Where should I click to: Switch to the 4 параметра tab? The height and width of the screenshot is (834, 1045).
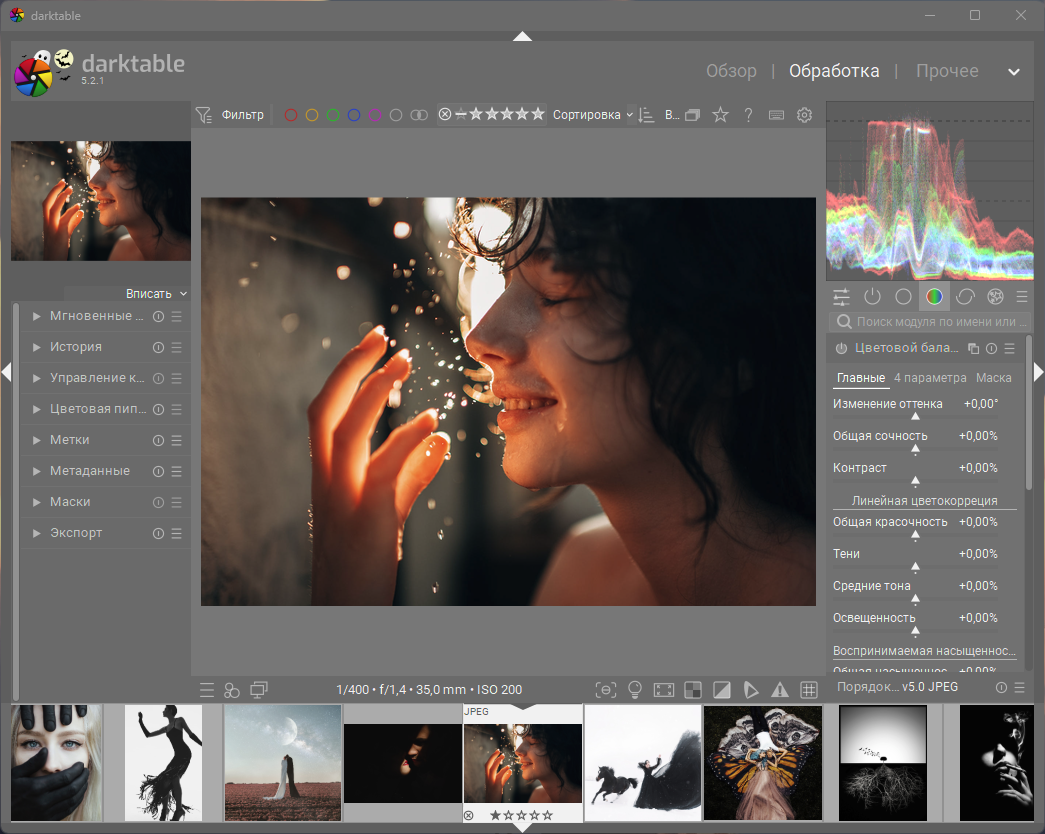click(x=930, y=378)
